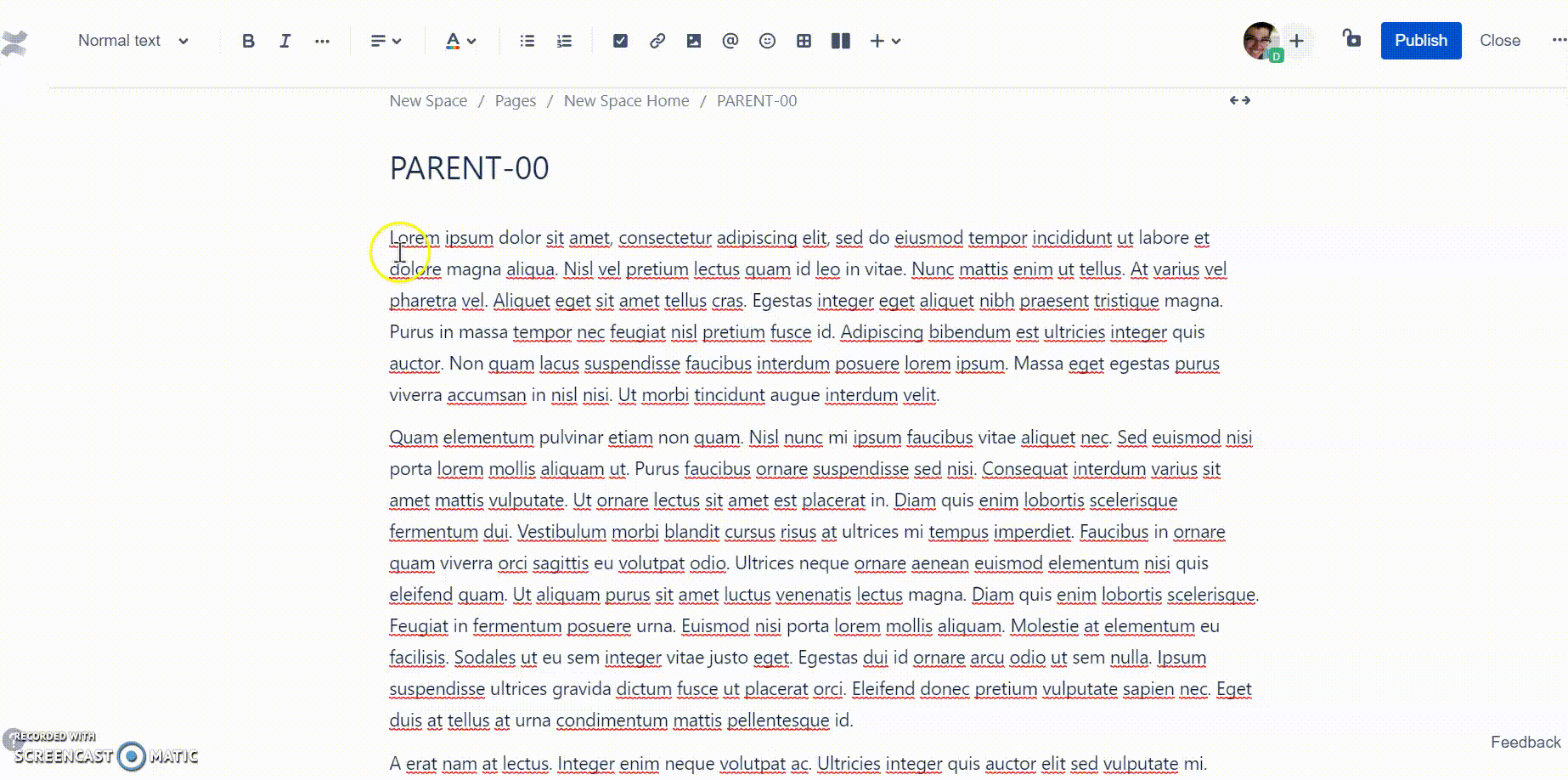Mention a user with the @ icon

tap(730, 40)
